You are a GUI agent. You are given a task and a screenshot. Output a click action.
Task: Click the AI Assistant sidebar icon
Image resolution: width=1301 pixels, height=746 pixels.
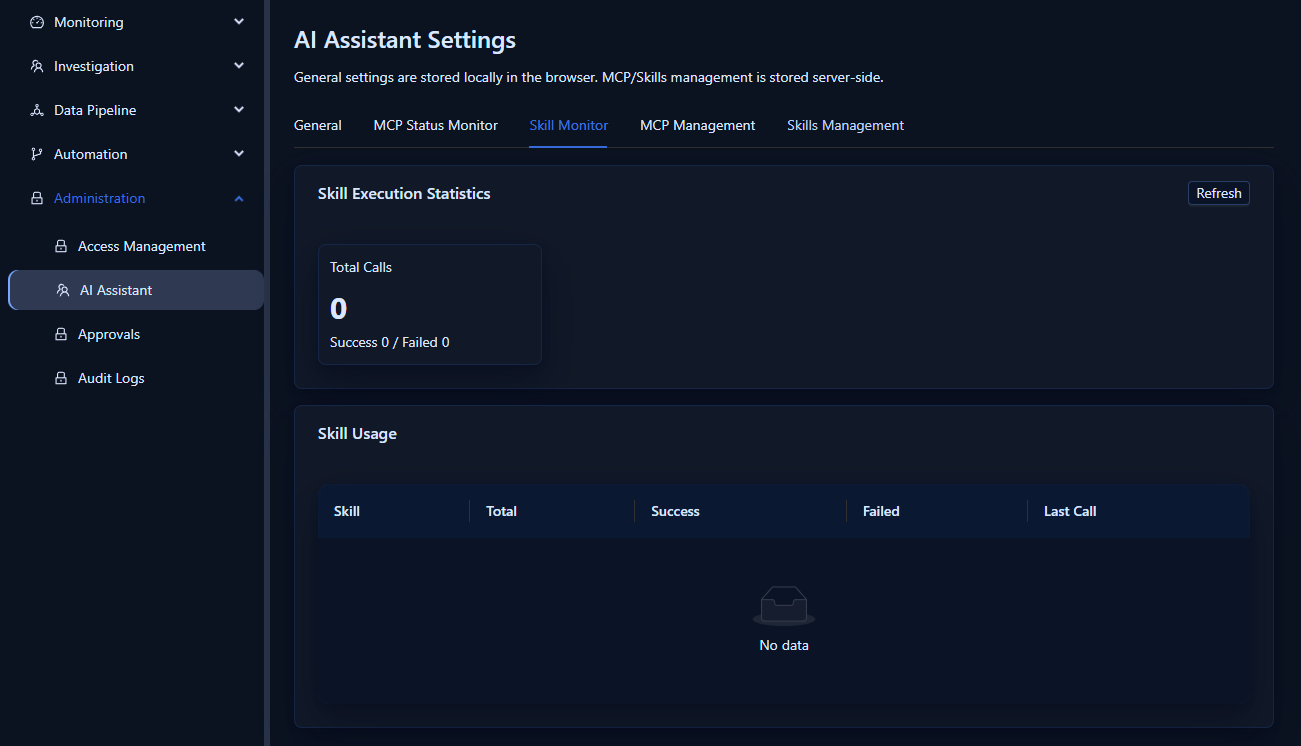click(63, 290)
